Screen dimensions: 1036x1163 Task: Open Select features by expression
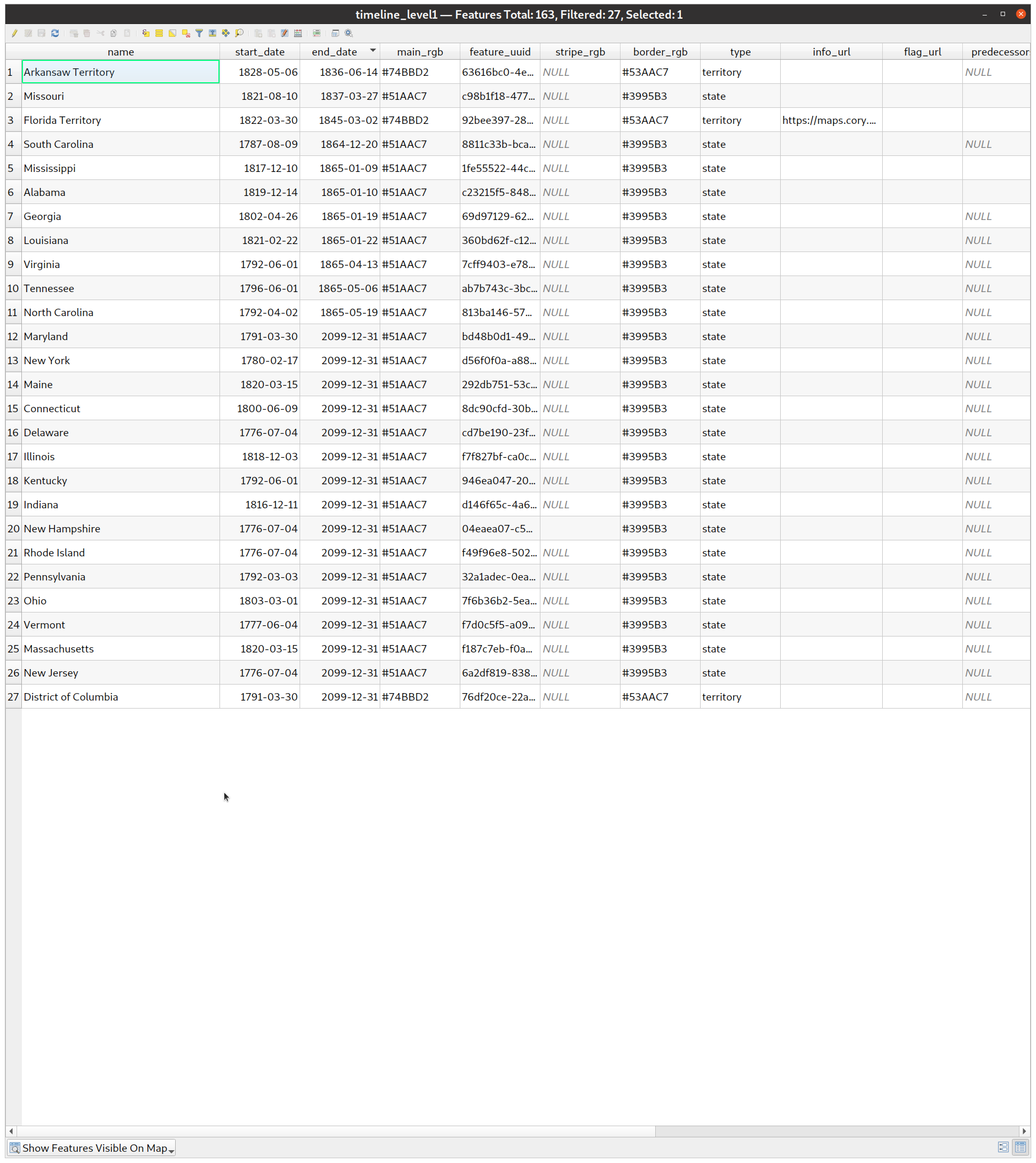(x=146, y=33)
